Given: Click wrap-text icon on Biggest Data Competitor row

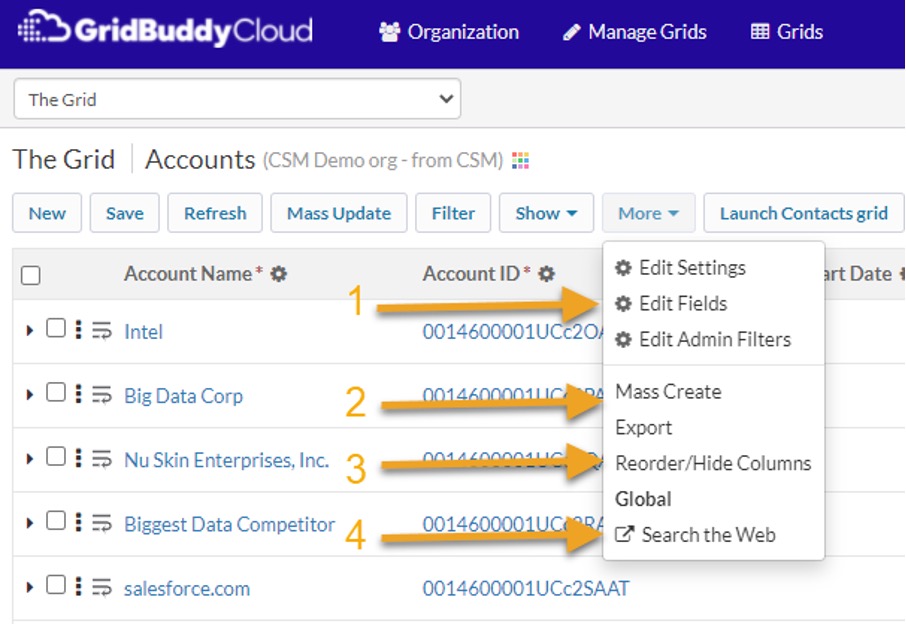Looking at the screenshot, I should 102,523.
